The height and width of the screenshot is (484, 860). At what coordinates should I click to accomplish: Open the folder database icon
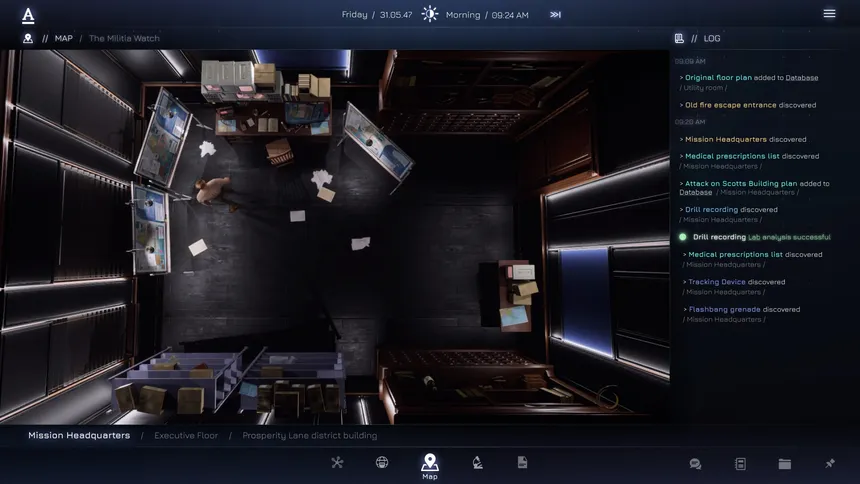(x=785, y=464)
